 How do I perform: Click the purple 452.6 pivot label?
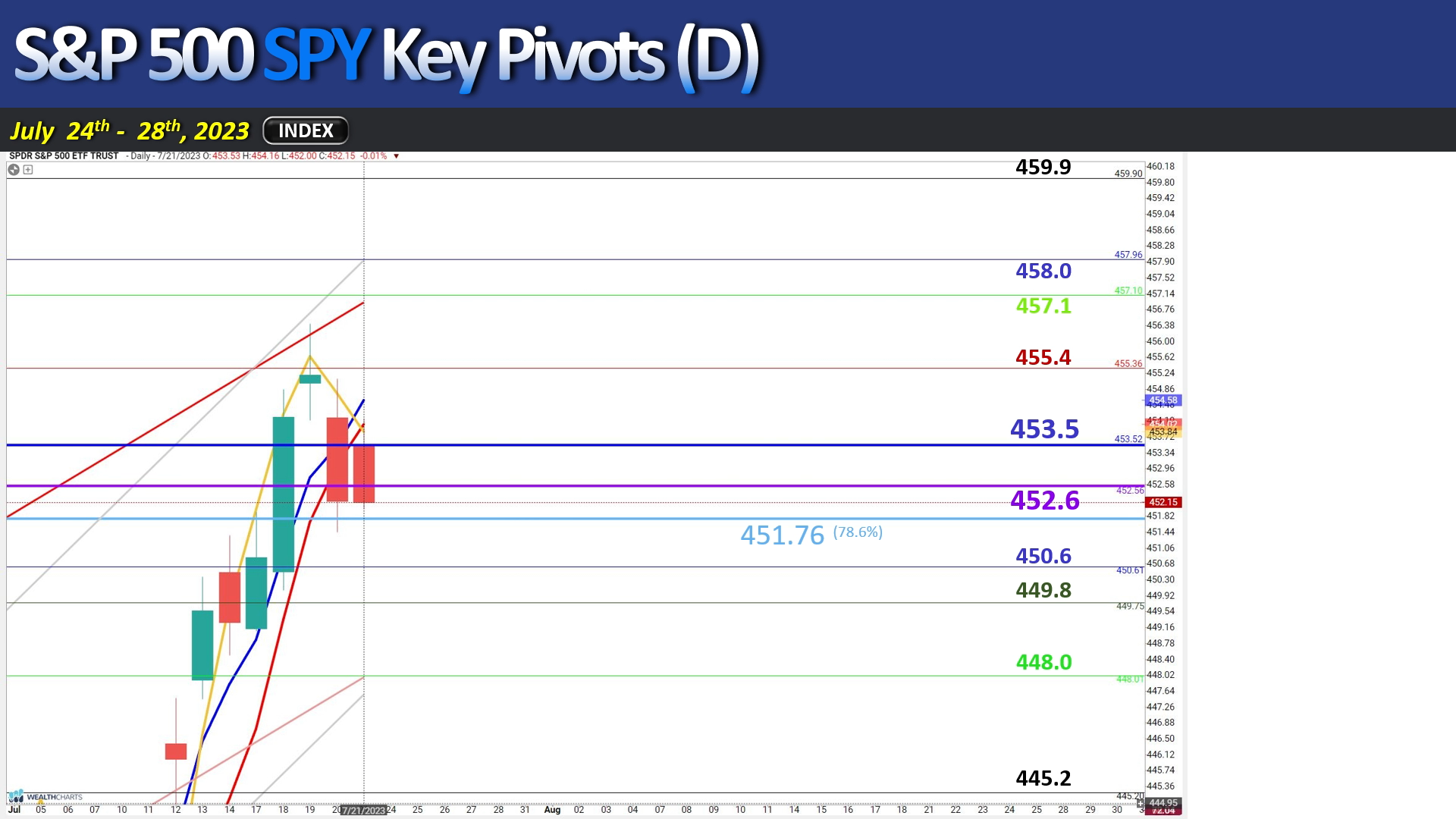click(x=1045, y=500)
